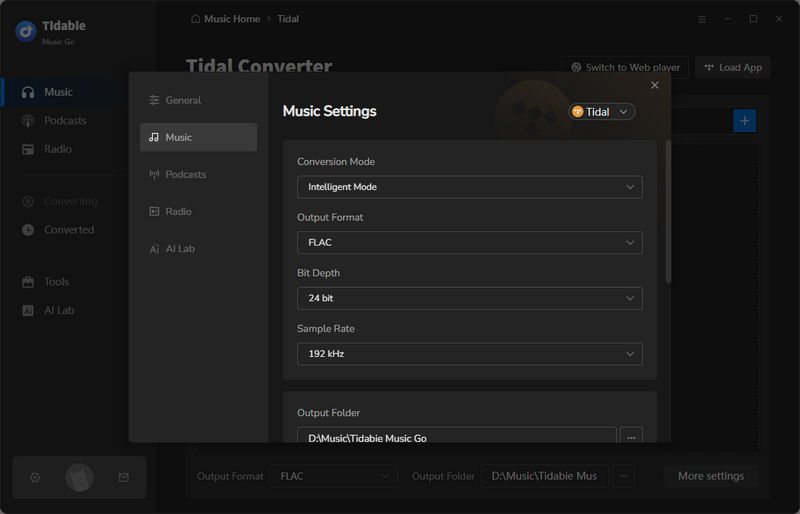Click the orange Tidal logo icon

coord(578,112)
